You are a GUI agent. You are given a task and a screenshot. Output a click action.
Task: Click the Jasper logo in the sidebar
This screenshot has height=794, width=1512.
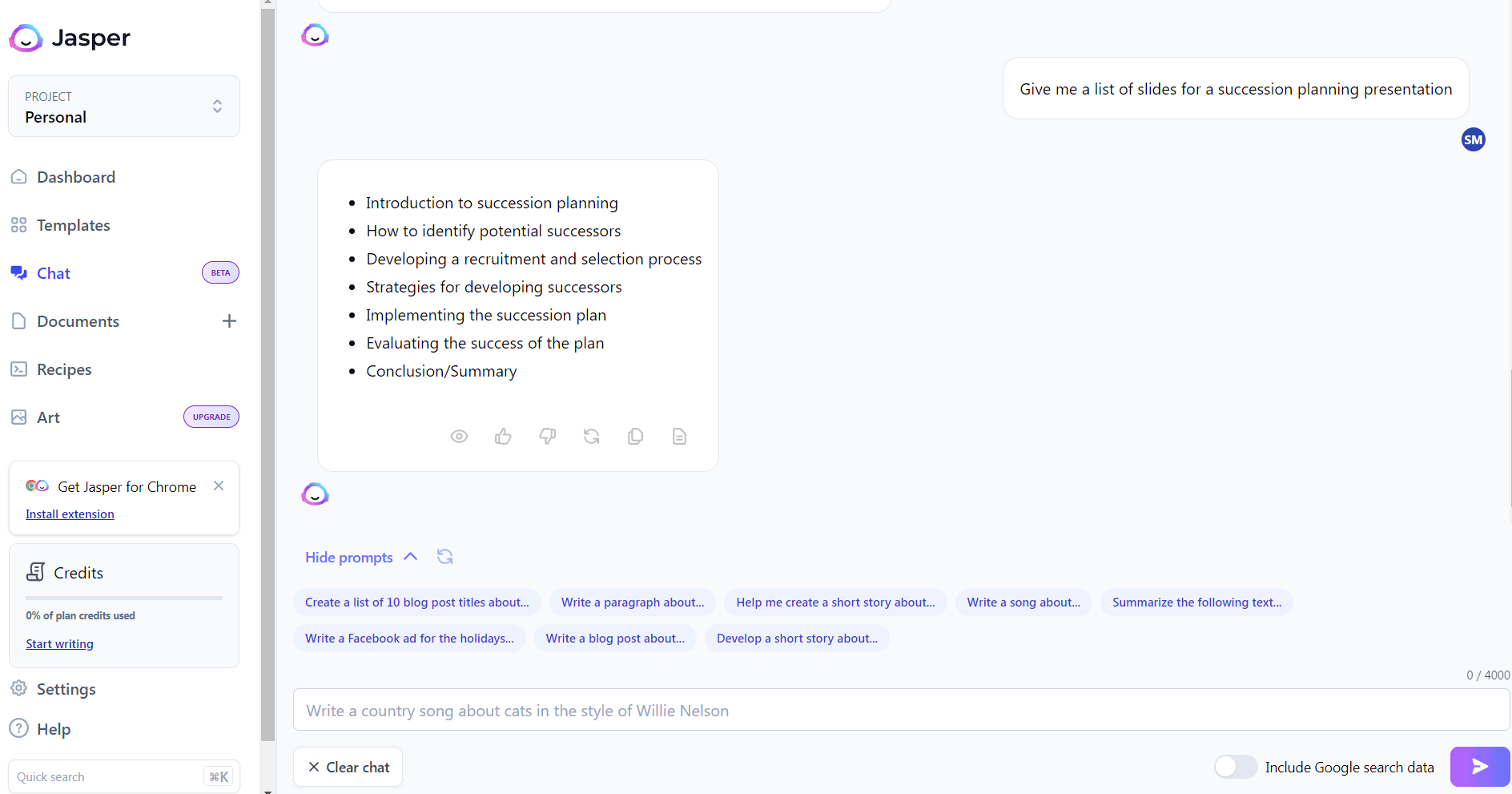point(70,38)
